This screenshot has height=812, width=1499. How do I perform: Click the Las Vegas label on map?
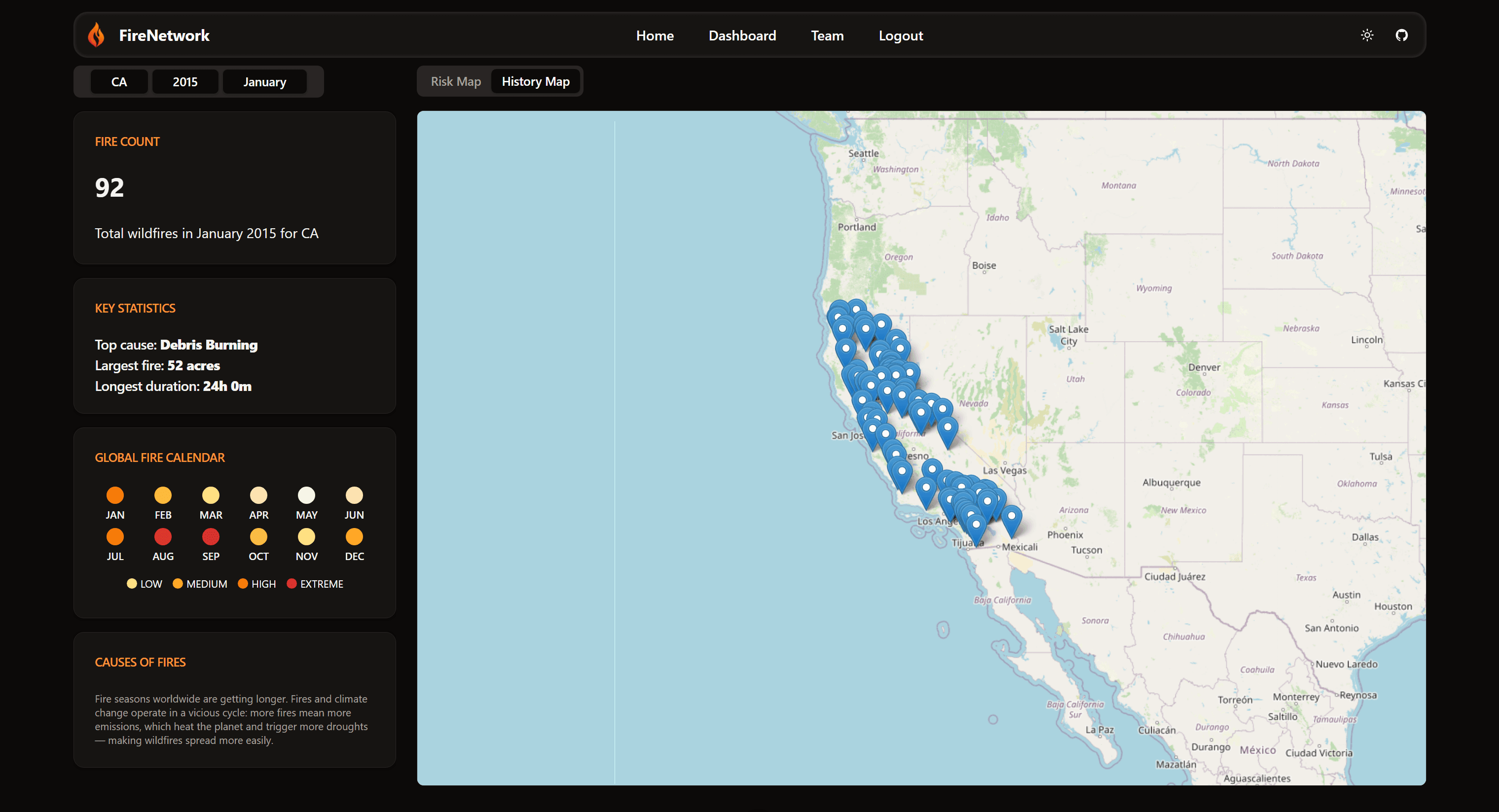click(x=1004, y=470)
